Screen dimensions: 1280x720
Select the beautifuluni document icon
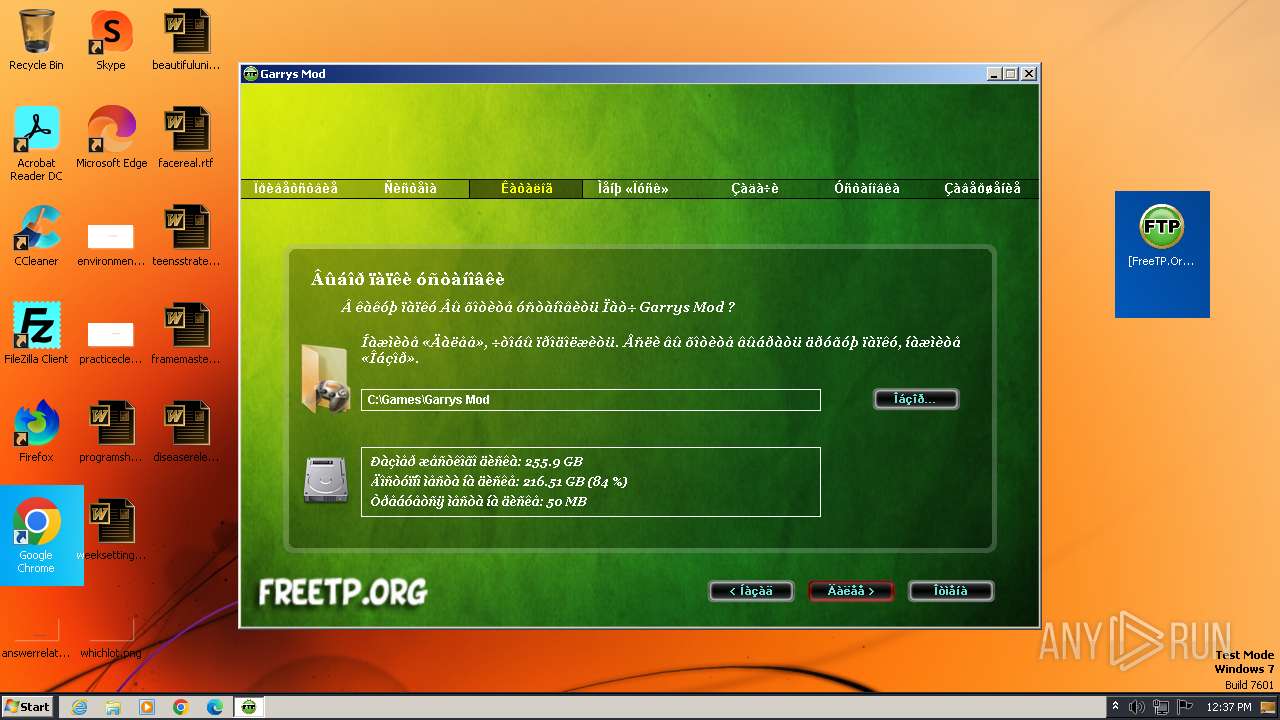click(x=186, y=40)
